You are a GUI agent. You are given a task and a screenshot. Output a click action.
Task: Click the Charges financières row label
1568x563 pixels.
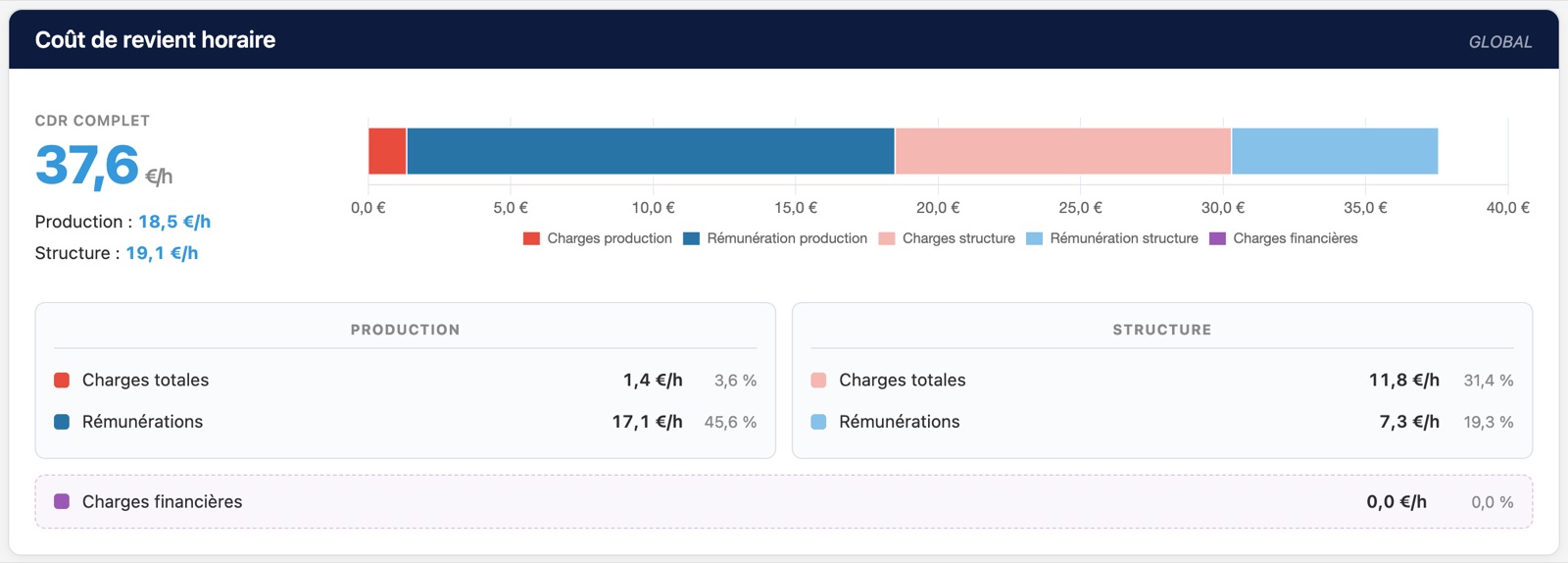pyautogui.click(x=162, y=501)
